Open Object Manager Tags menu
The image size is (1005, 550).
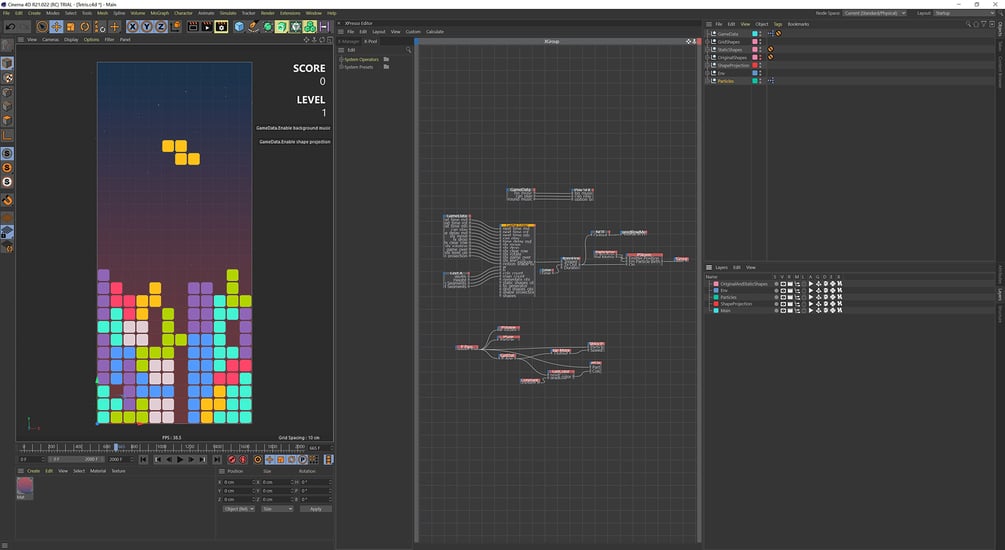777,24
